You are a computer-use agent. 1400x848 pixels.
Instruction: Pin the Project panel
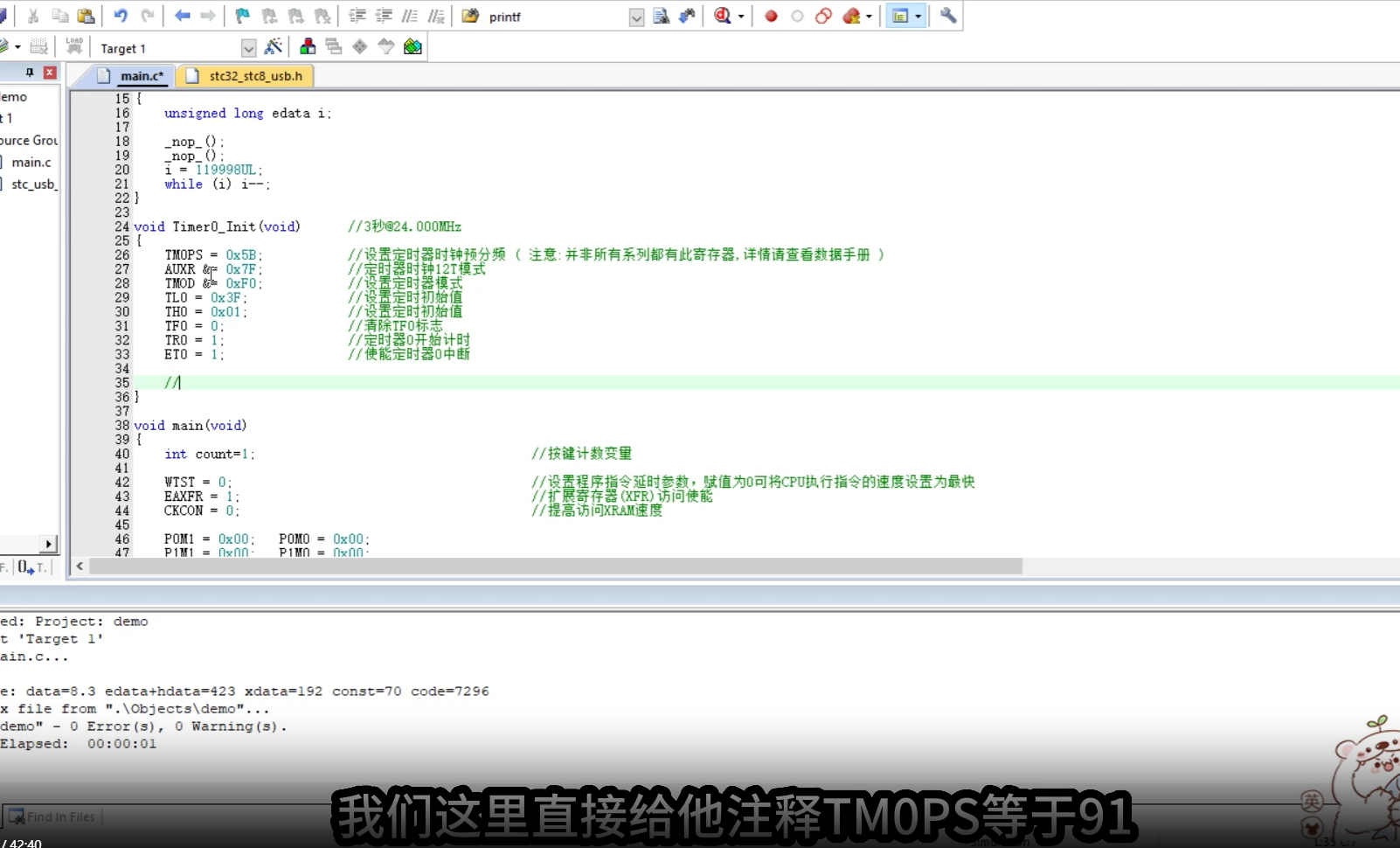point(31,73)
